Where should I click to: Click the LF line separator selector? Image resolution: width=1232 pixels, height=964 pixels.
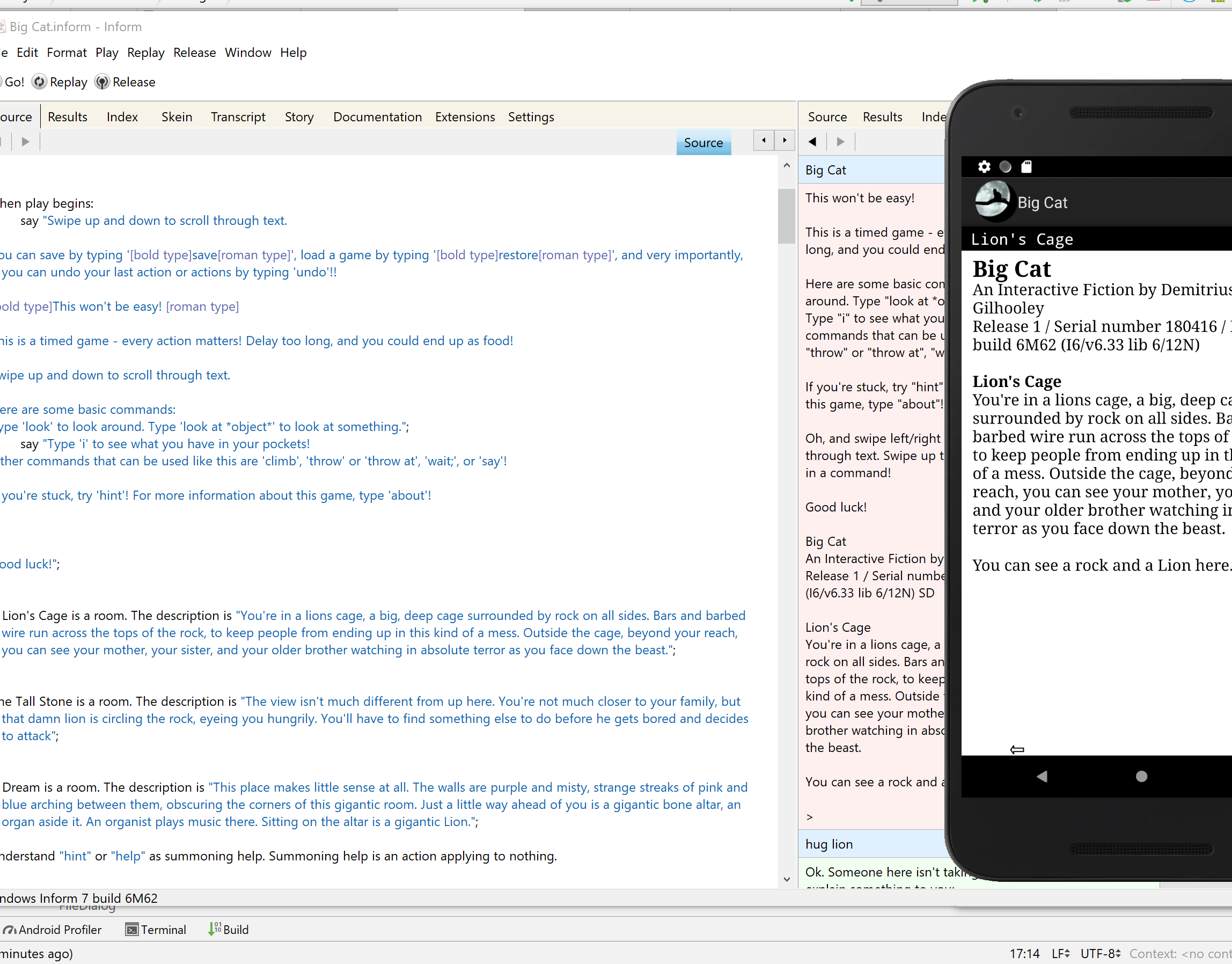pyautogui.click(x=1061, y=954)
